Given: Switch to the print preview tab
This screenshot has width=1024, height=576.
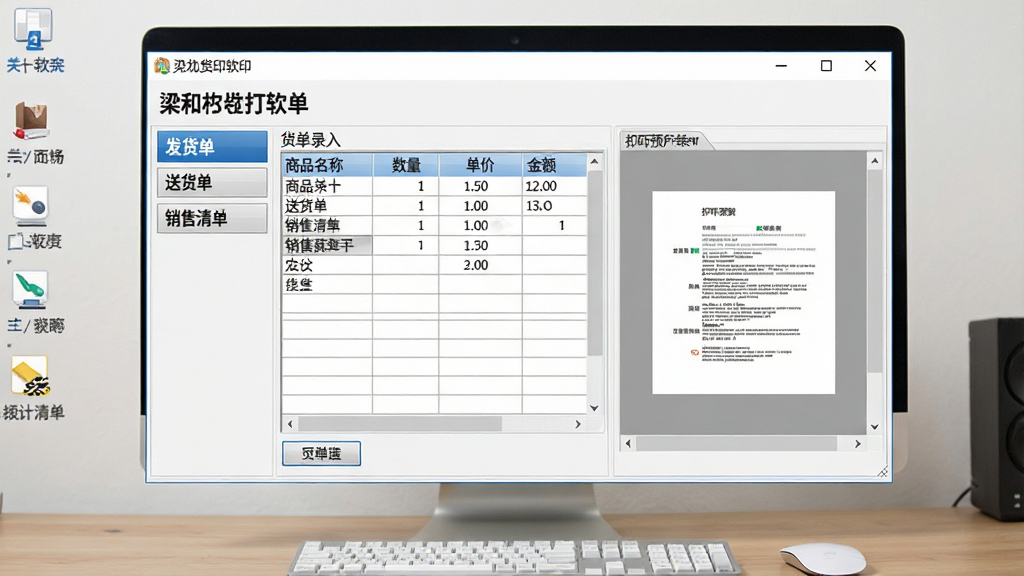Looking at the screenshot, I should pyautogui.click(x=662, y=140).
